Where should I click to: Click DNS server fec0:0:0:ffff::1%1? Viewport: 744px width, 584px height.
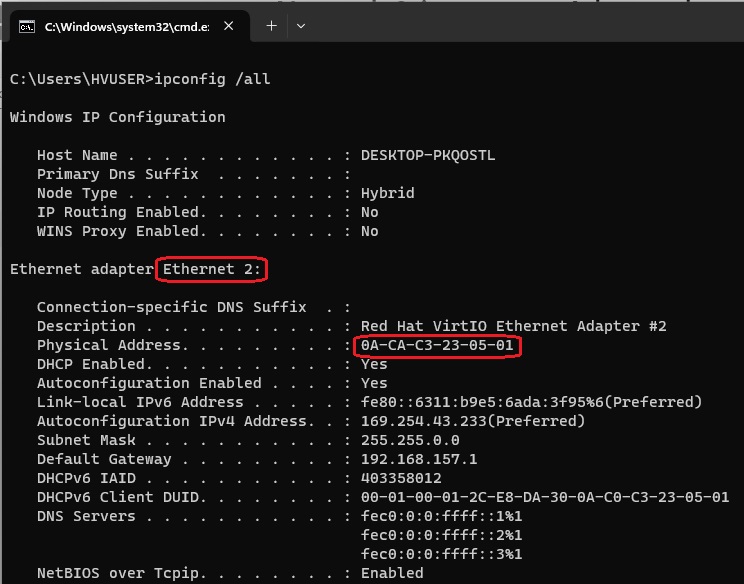(x=442, y=516)
